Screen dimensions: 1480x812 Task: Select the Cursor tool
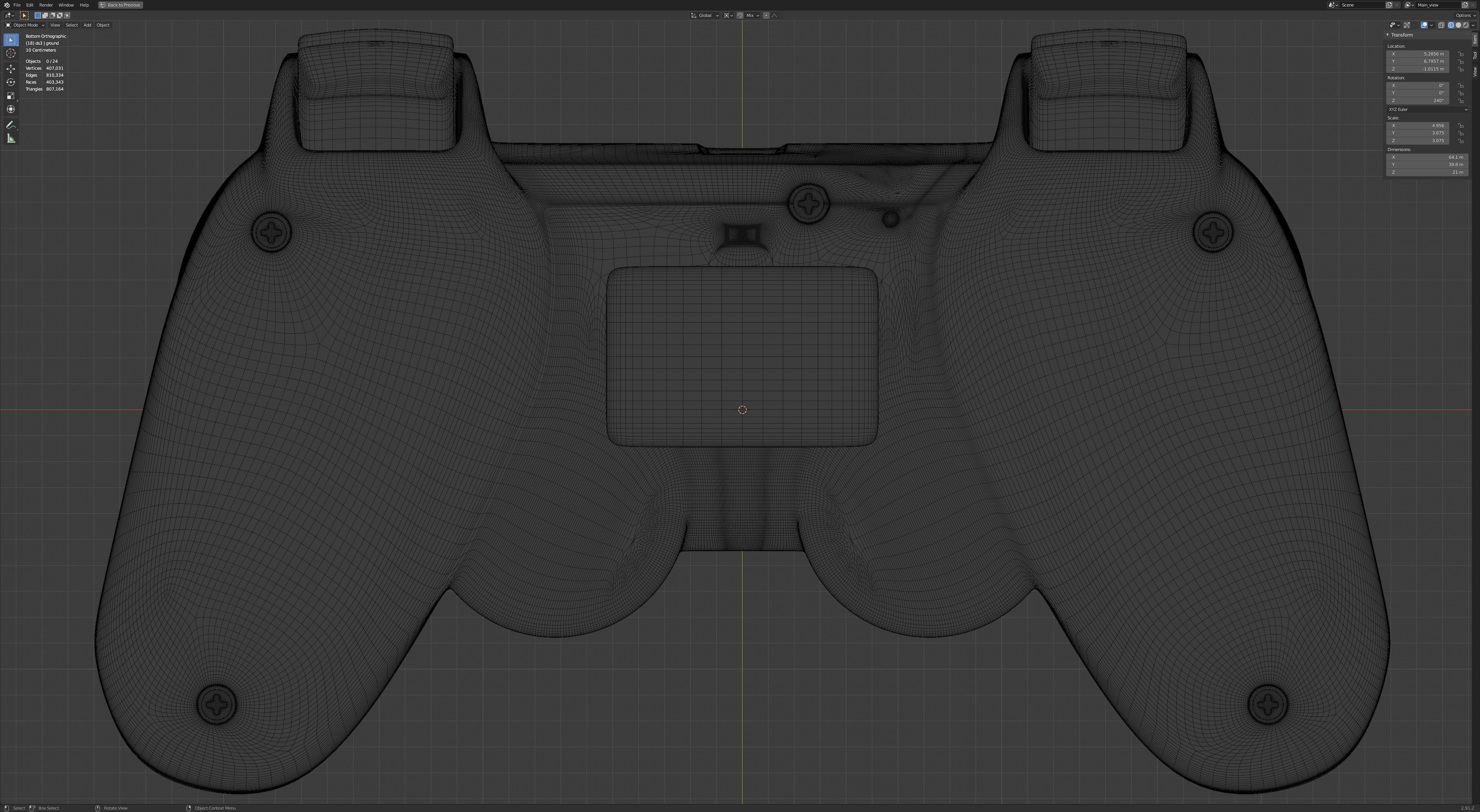pos(11,54)
